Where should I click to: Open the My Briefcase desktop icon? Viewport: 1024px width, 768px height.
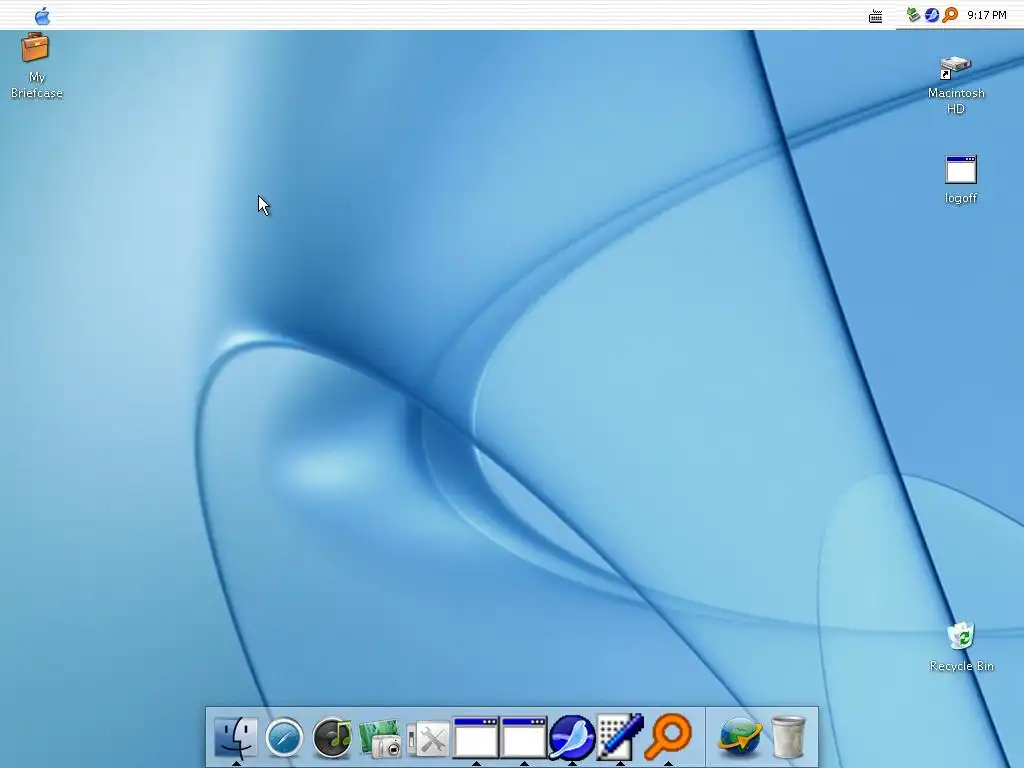pyautogui.click(x=36, y=67)
